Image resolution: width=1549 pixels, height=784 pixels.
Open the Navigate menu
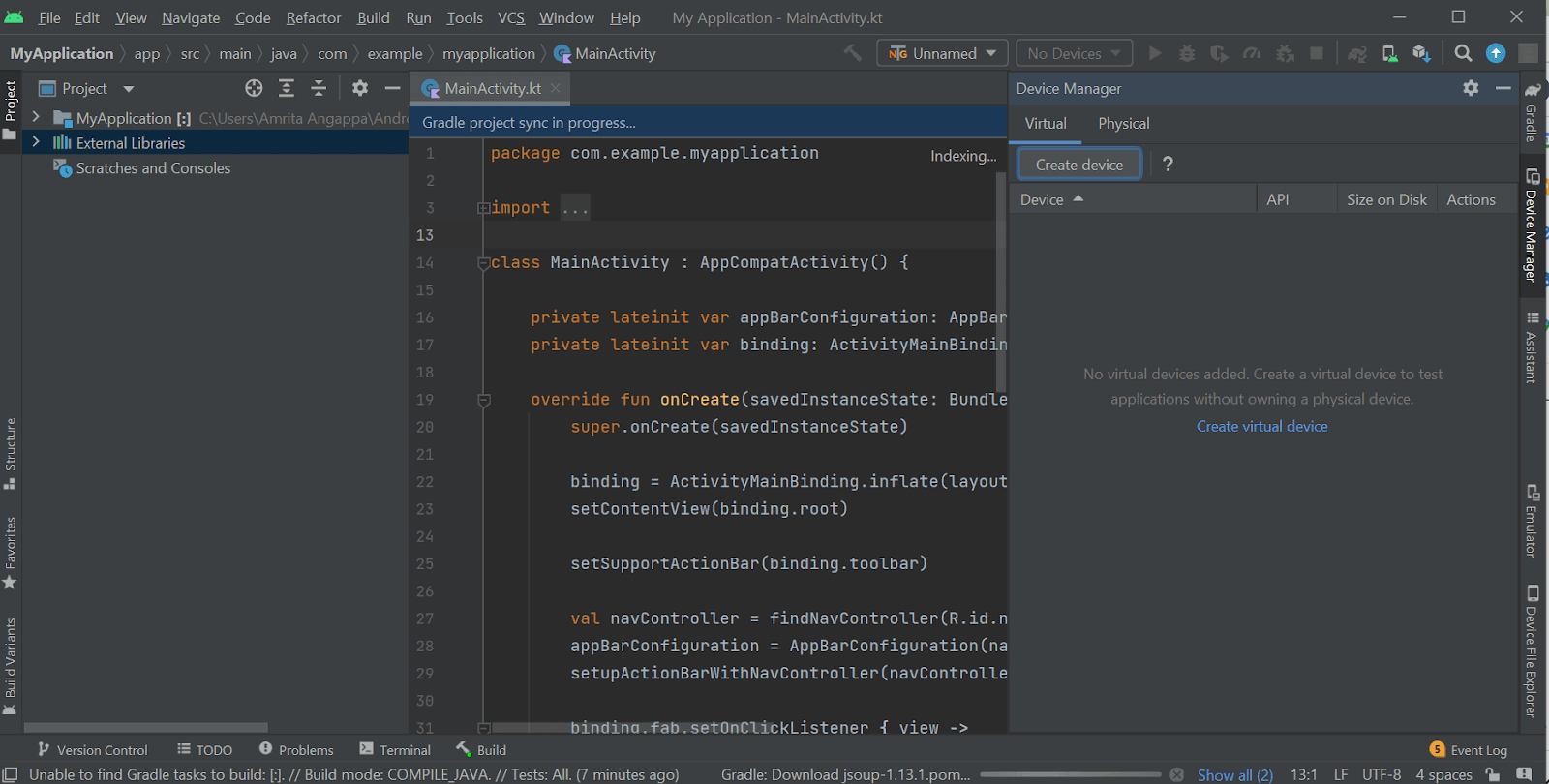click(191, 17)
